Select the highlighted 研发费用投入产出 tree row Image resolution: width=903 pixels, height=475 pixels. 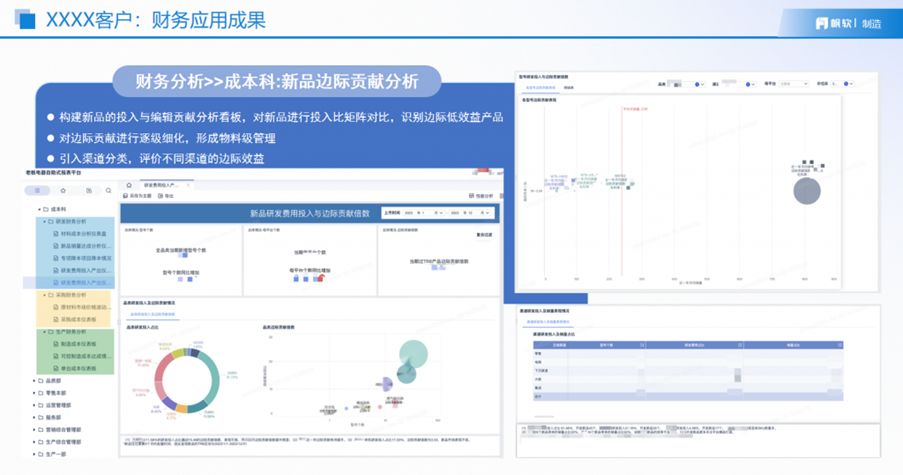pyautogui.click(x=69, y=283)
